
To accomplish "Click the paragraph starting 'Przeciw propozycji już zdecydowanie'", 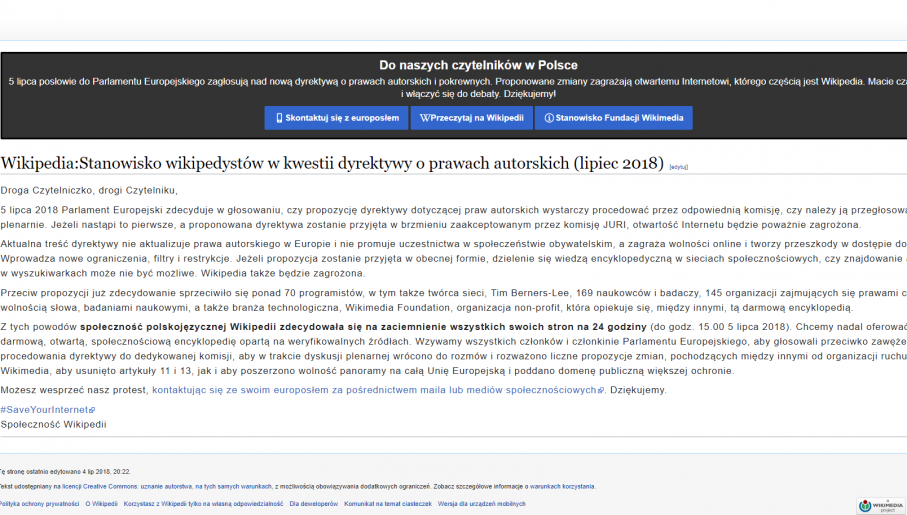I will (x=454, y=300).
